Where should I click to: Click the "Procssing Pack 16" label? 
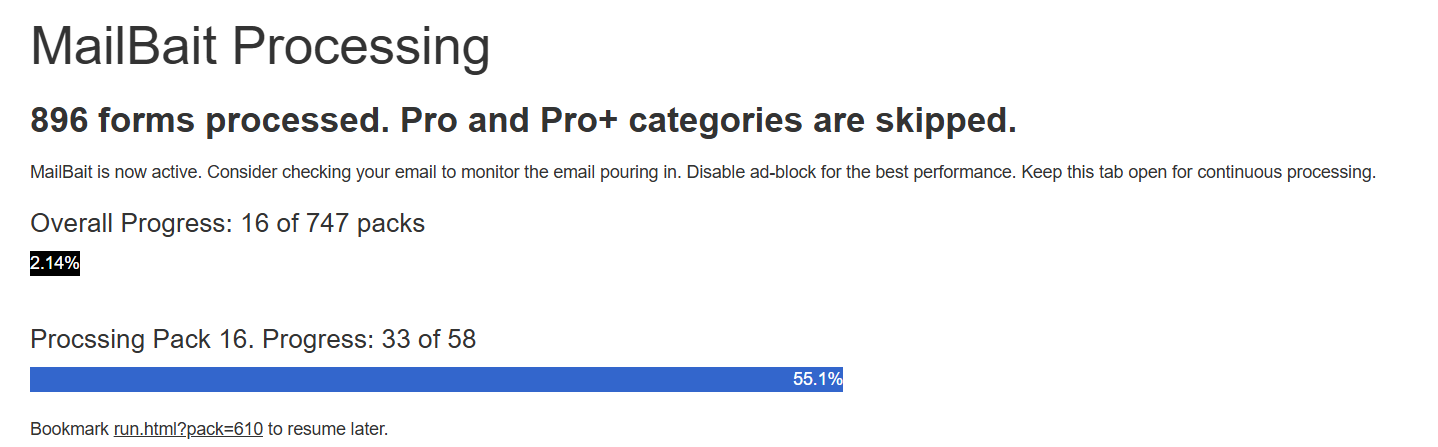pos(142,340)
